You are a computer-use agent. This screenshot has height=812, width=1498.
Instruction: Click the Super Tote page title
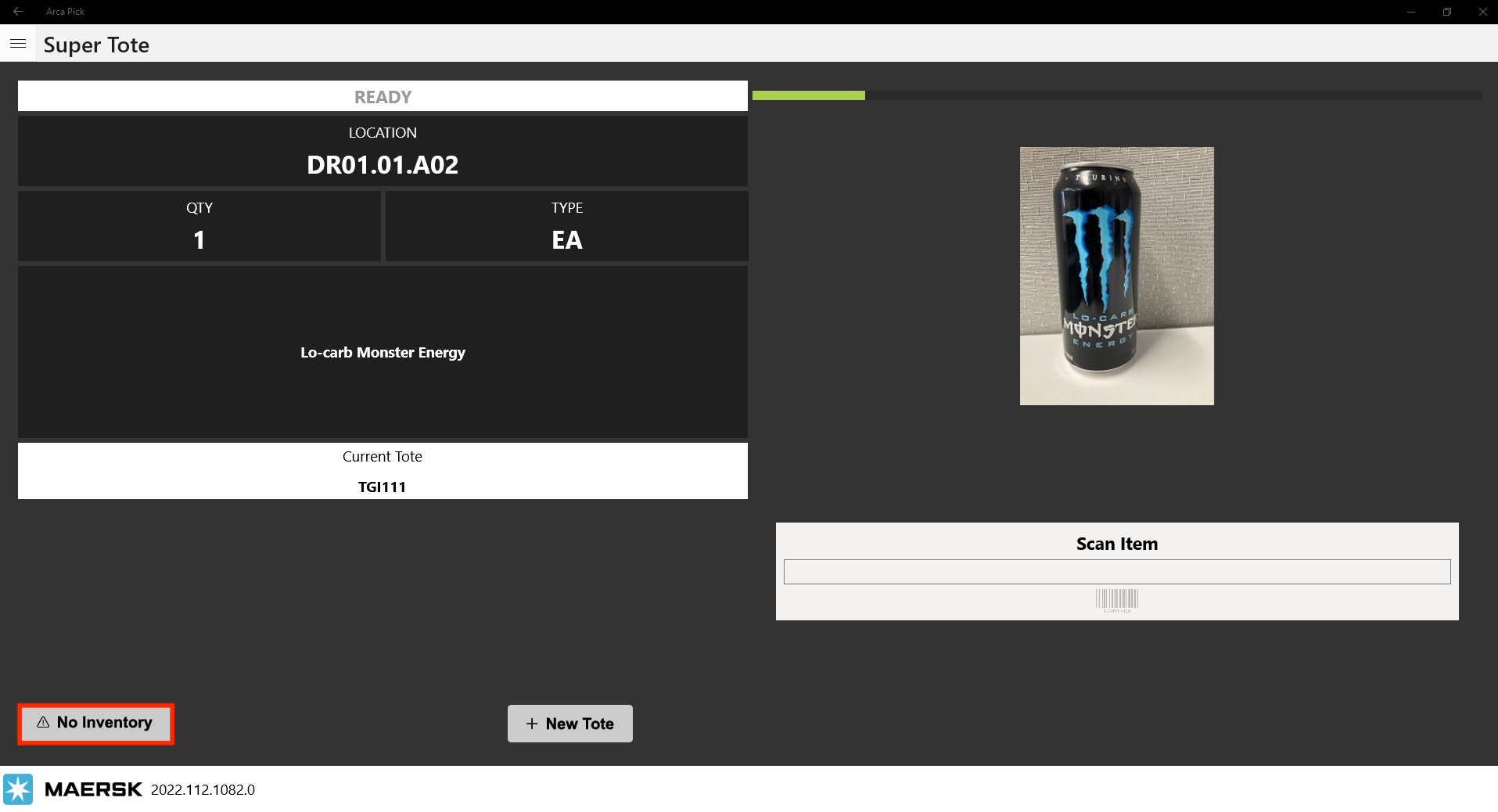point(96,45)
